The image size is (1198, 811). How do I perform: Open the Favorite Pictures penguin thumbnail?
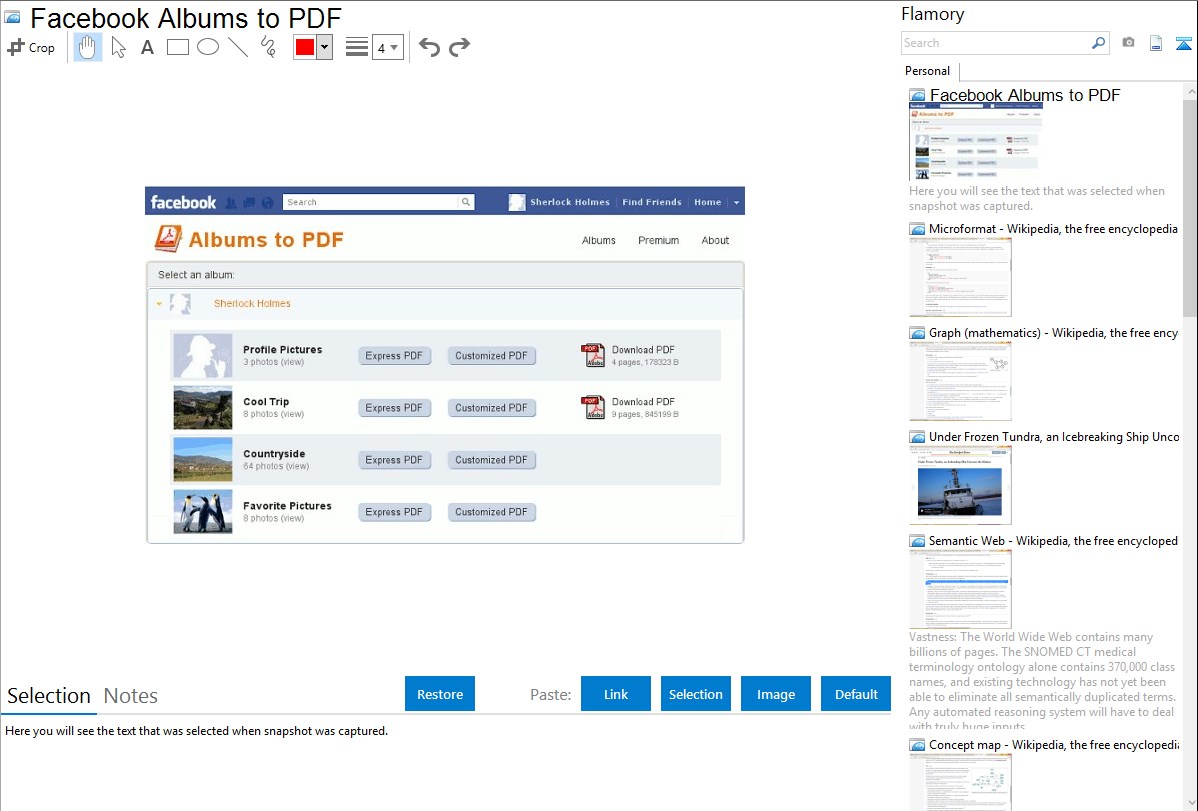pyautogui.click(x=202, y=511)
